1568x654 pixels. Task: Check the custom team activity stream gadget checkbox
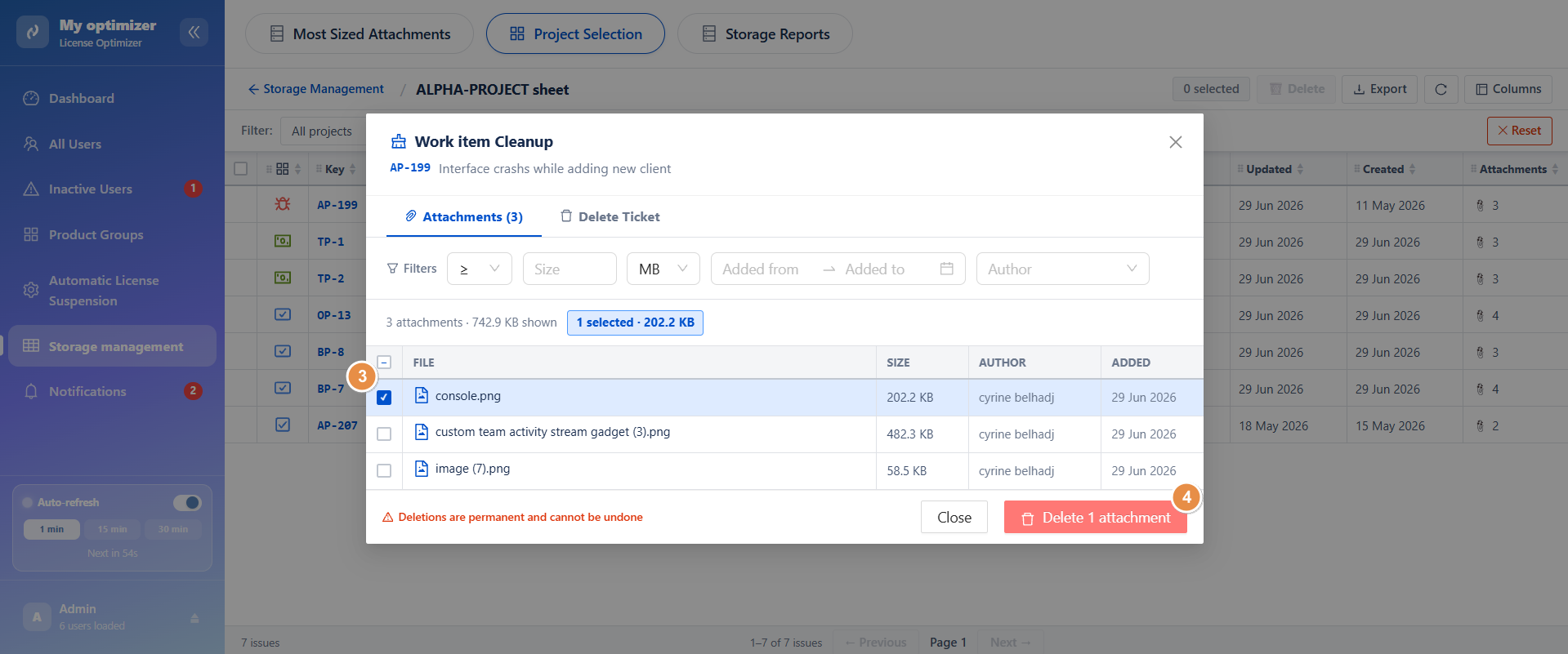click(384, 434)
